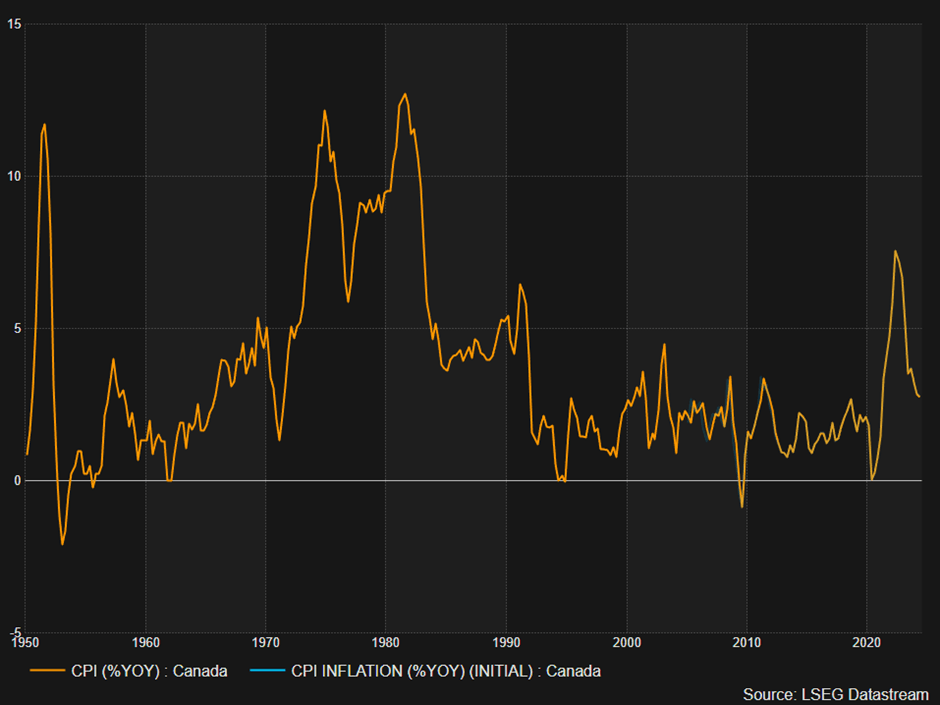Screen dimensions: 940x705
Task: Click the x-axis label 2020
Action: (x=867, y=643)
